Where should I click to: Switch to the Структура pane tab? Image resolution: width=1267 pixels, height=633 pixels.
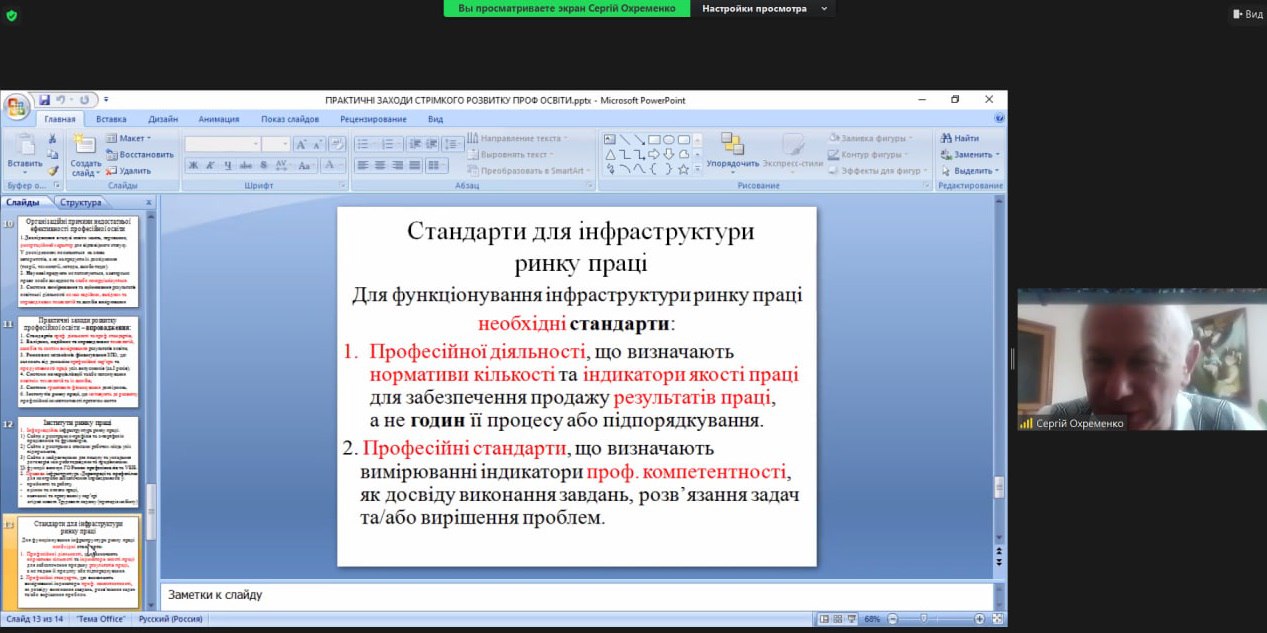(80, 203)
